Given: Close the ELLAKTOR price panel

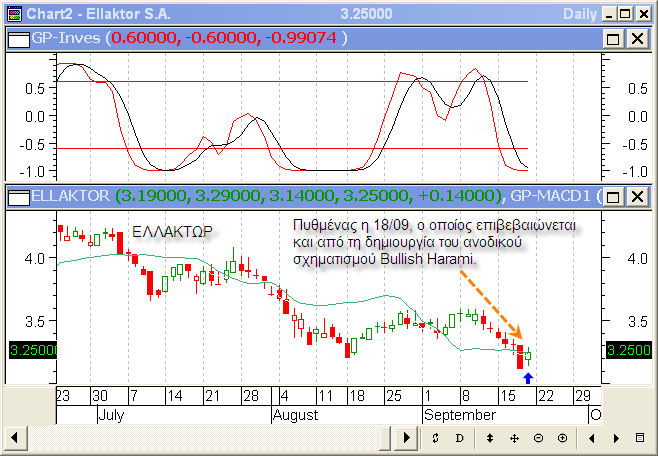Looking at the screenshot, I should pos(635,195).
